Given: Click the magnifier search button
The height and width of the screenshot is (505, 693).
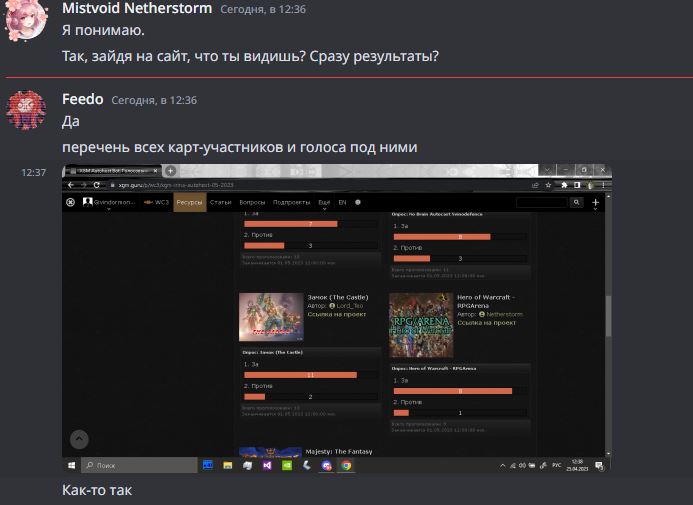Looking at the screenshot, I should 576,202.
